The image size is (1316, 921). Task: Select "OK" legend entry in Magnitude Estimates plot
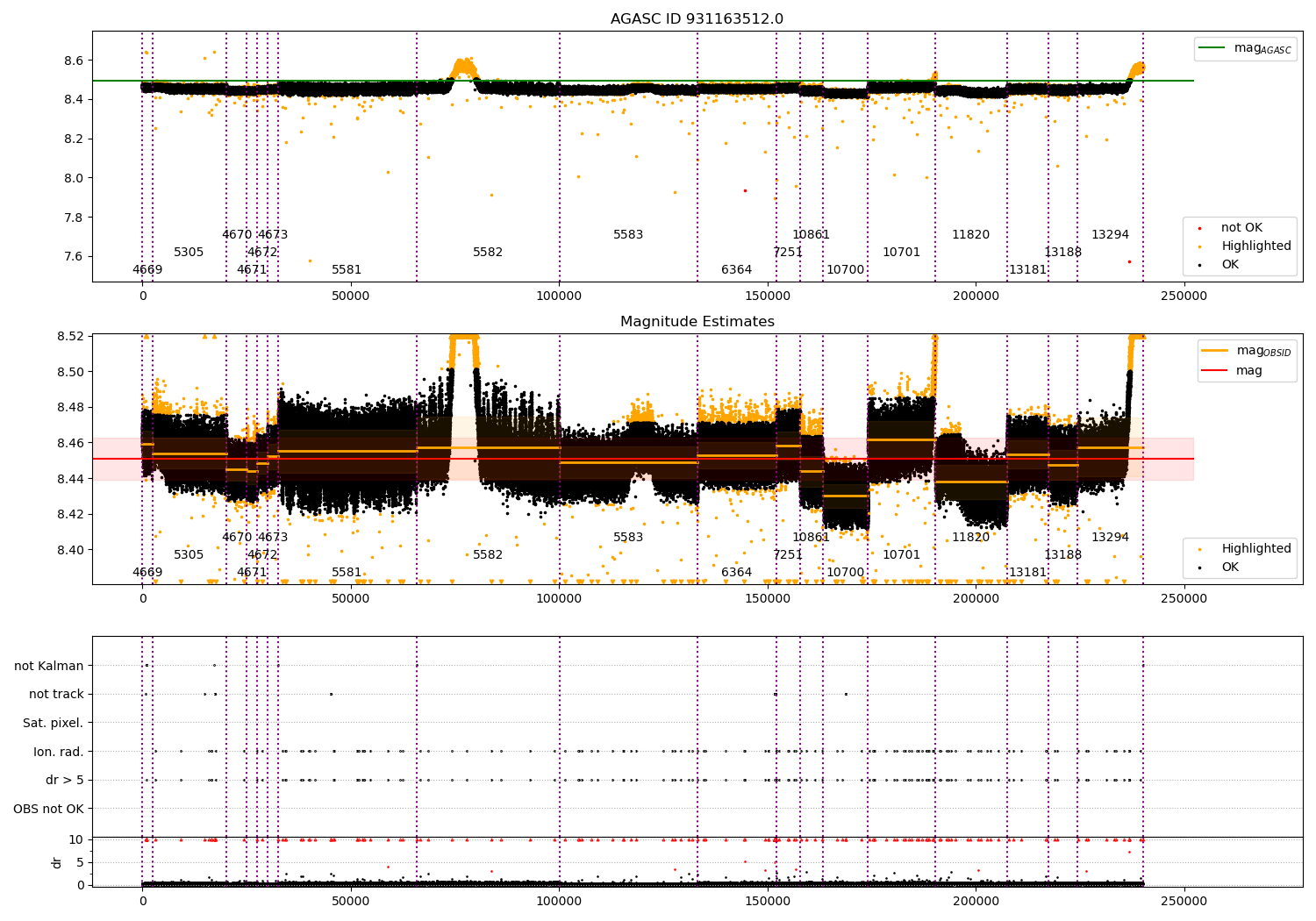1230,568
